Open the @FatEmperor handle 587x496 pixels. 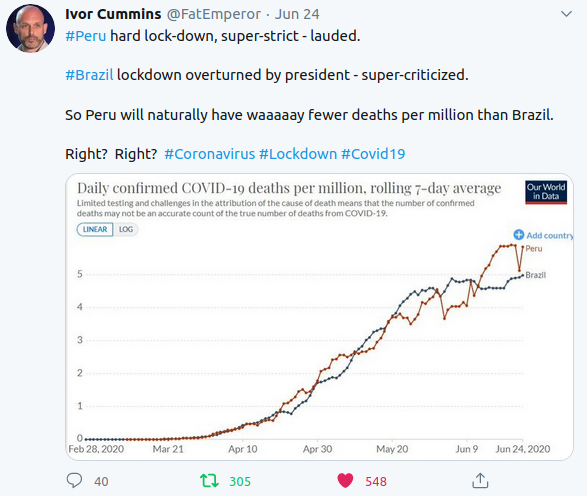click(x=213, y=14)
